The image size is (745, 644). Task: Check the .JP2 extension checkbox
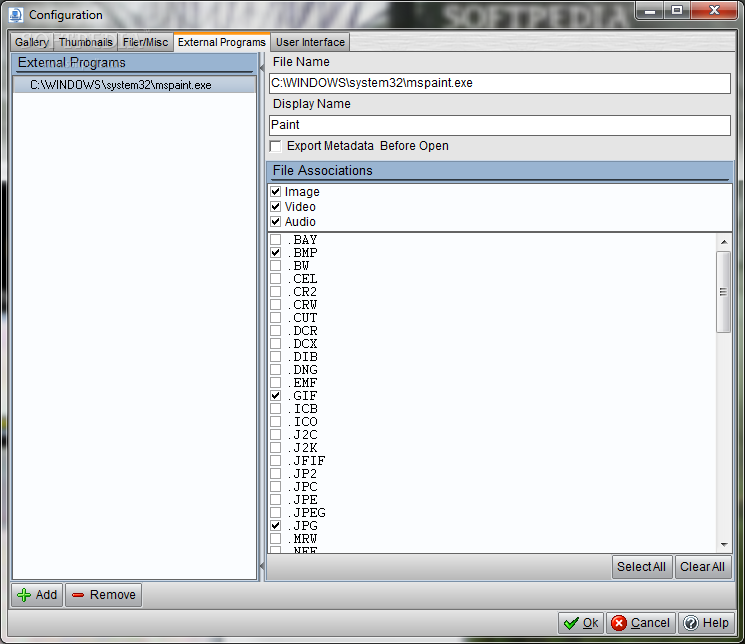coord(276,473)
